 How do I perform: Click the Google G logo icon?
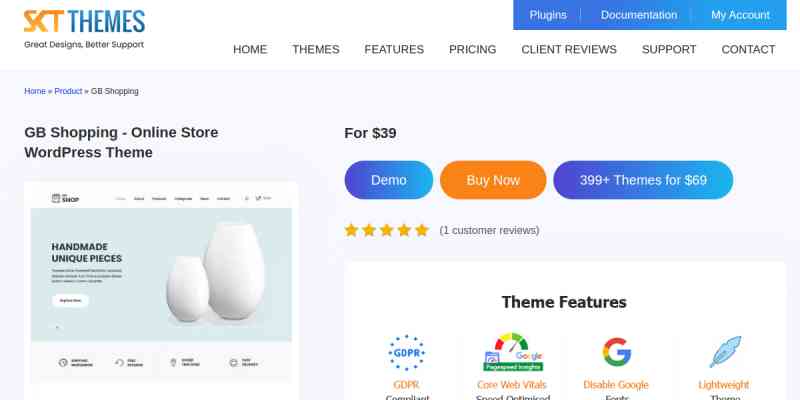tap(616, 352)
